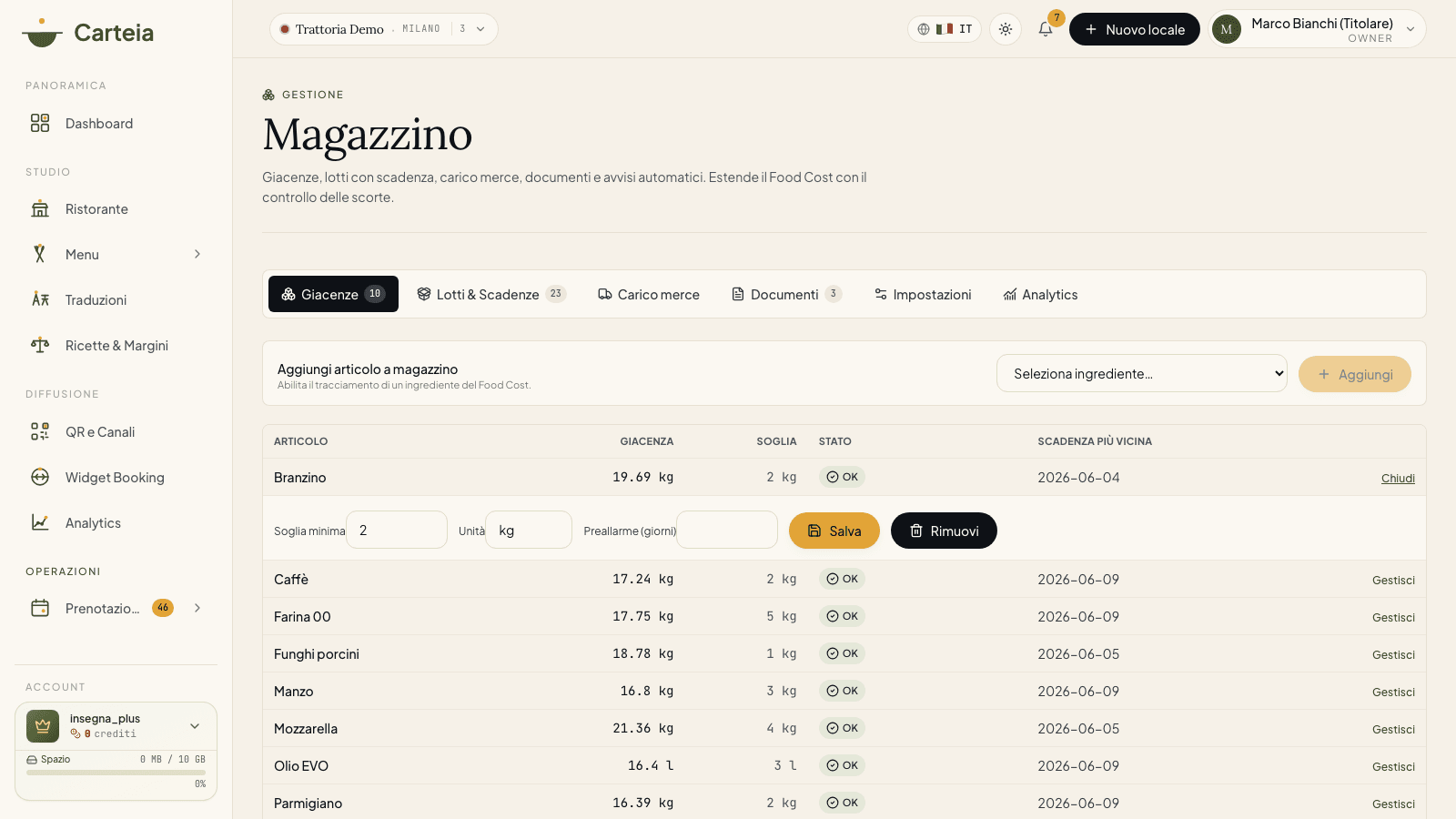
Task: Open Dashboard from sidebar
Action: (x=116, y=123)
